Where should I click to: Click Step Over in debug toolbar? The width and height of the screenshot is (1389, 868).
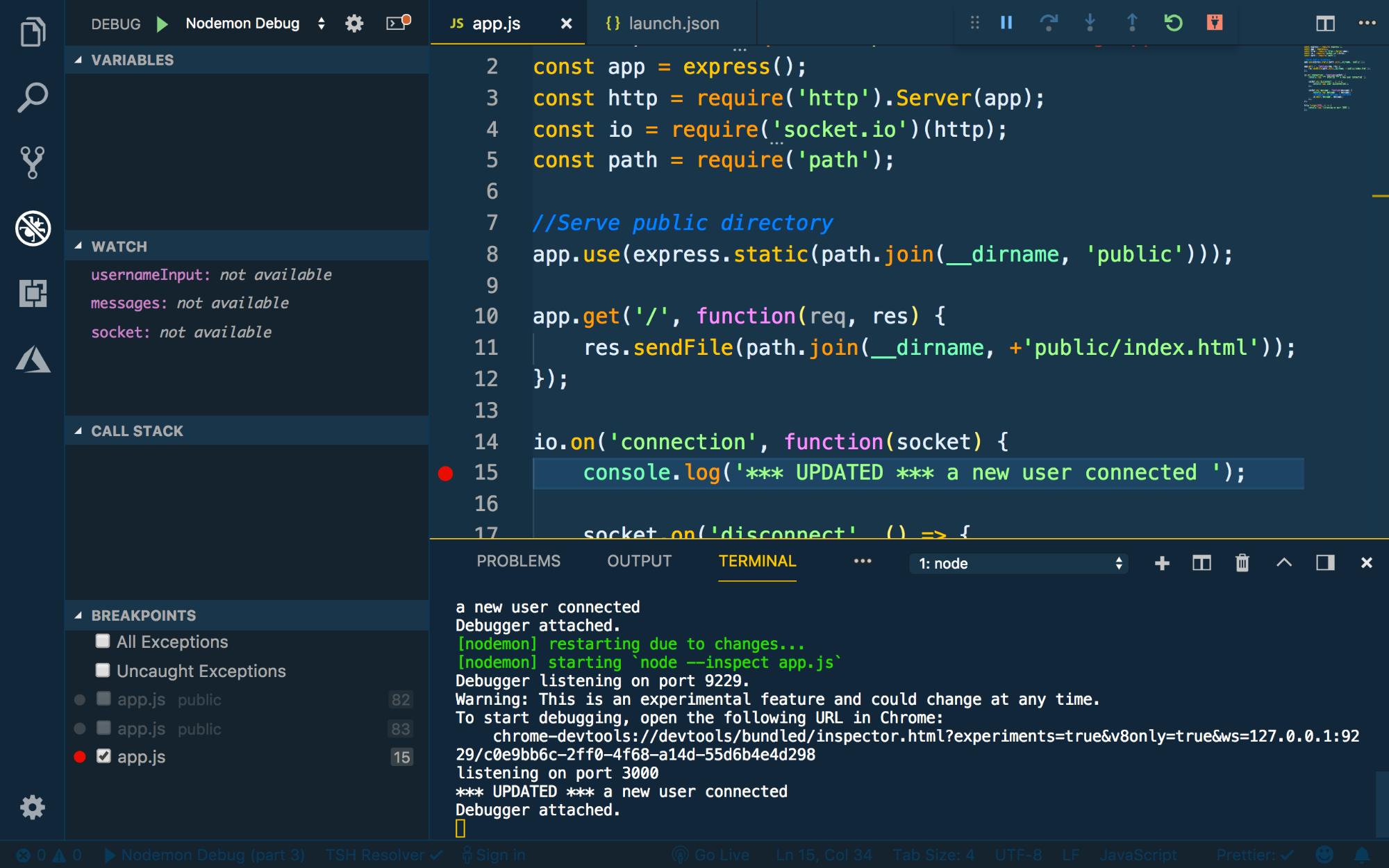point(1049,23)
